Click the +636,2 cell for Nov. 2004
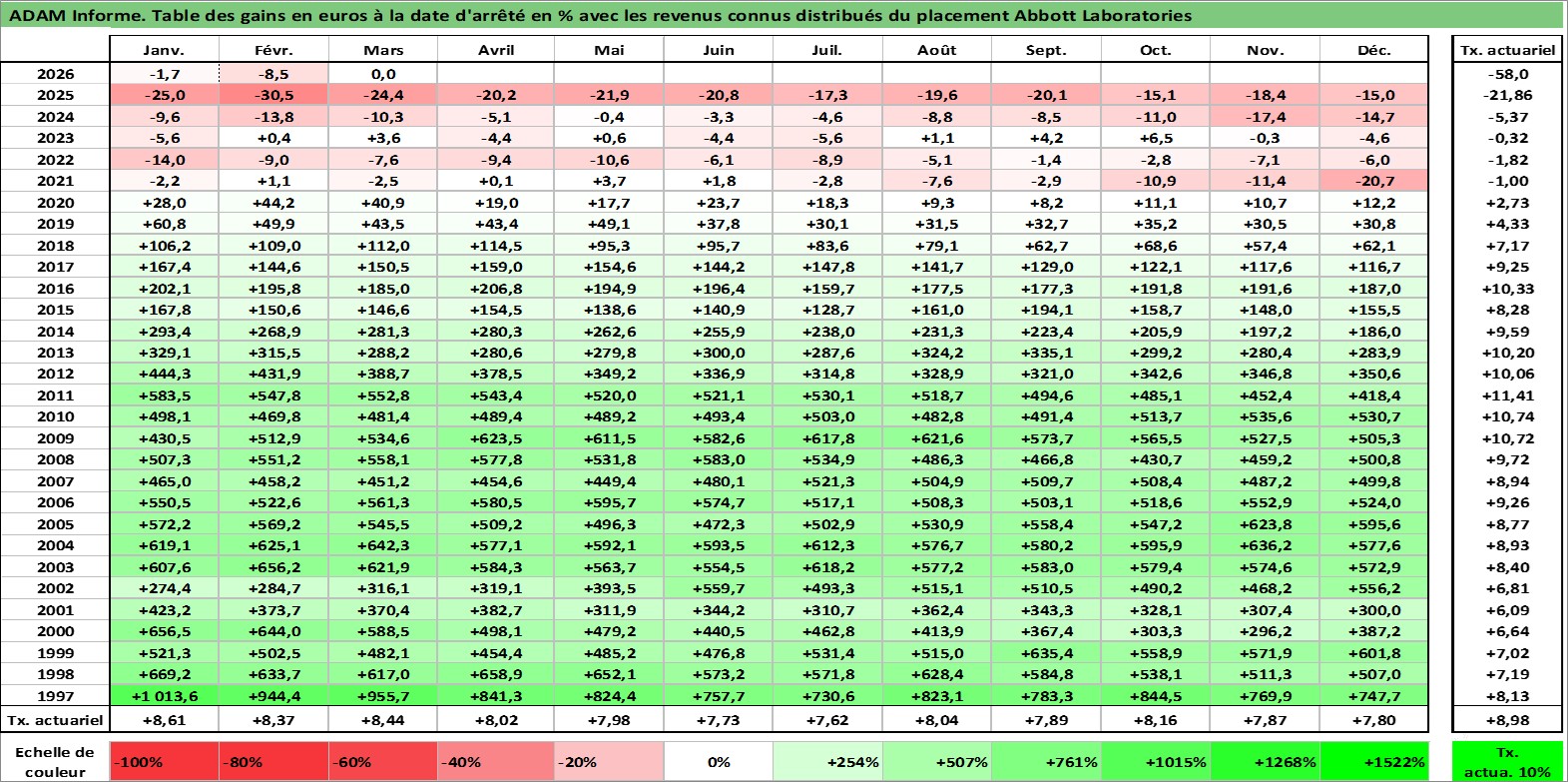The width and height of the screenshot is (1568, 782). pos(1265,545)
